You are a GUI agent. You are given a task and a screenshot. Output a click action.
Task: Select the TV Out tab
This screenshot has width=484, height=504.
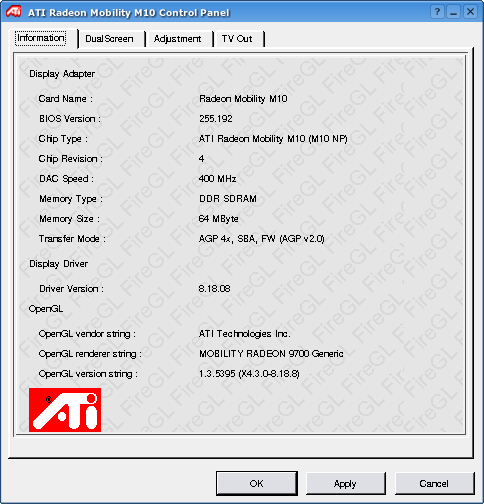click(x=237, y=39)
